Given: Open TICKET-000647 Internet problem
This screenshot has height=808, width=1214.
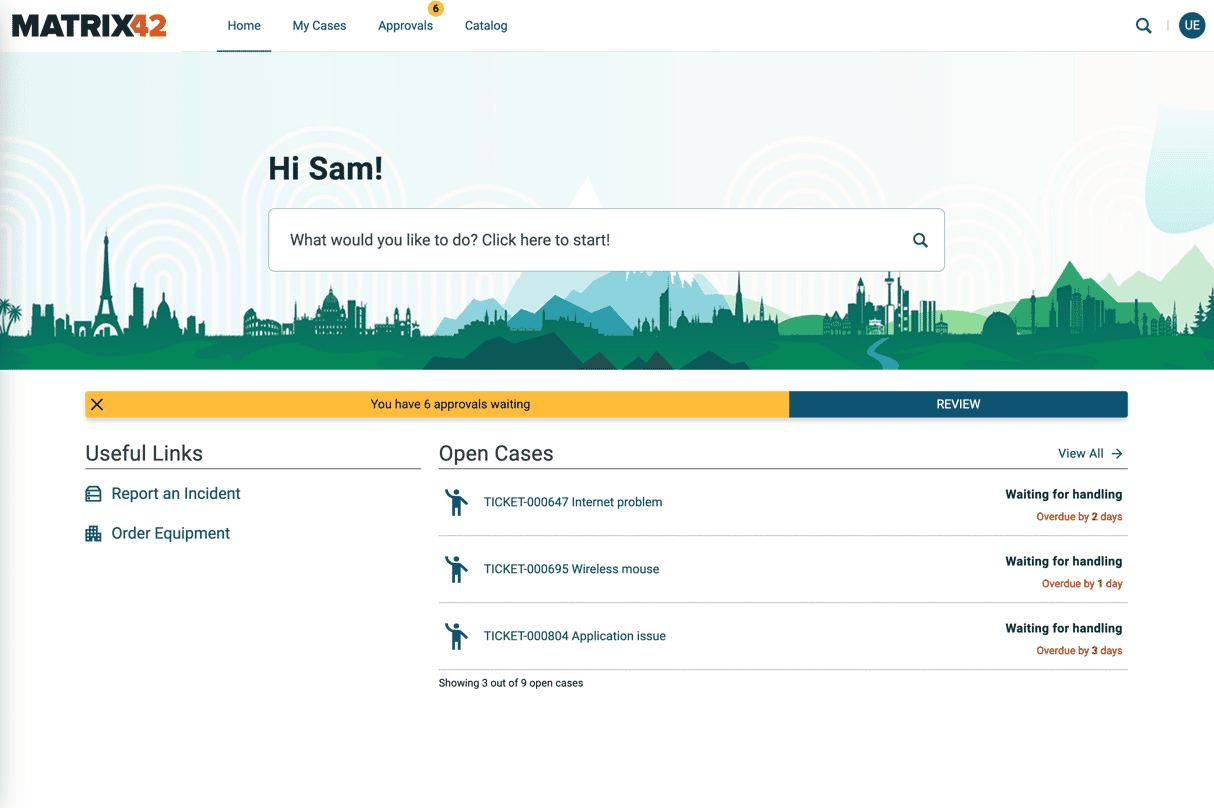Looking at the screenshot, I should coord(572,502).
